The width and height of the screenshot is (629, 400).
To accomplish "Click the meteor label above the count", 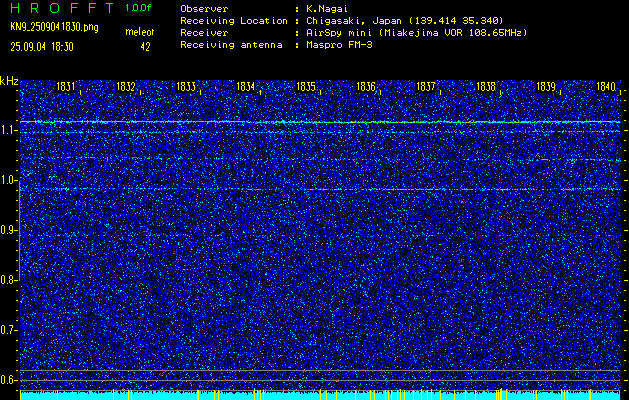I will point(140,32).
